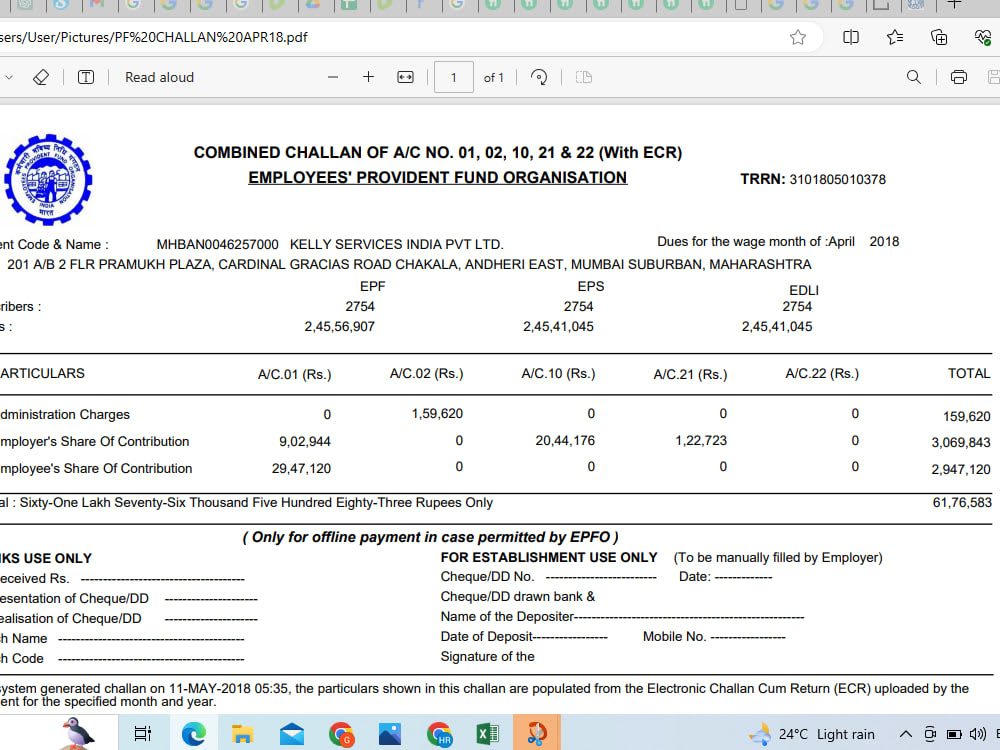Click the TOTAL column header
This screenshot has height=750, width=1000.
pyautogui.click(x=969, y=373)
